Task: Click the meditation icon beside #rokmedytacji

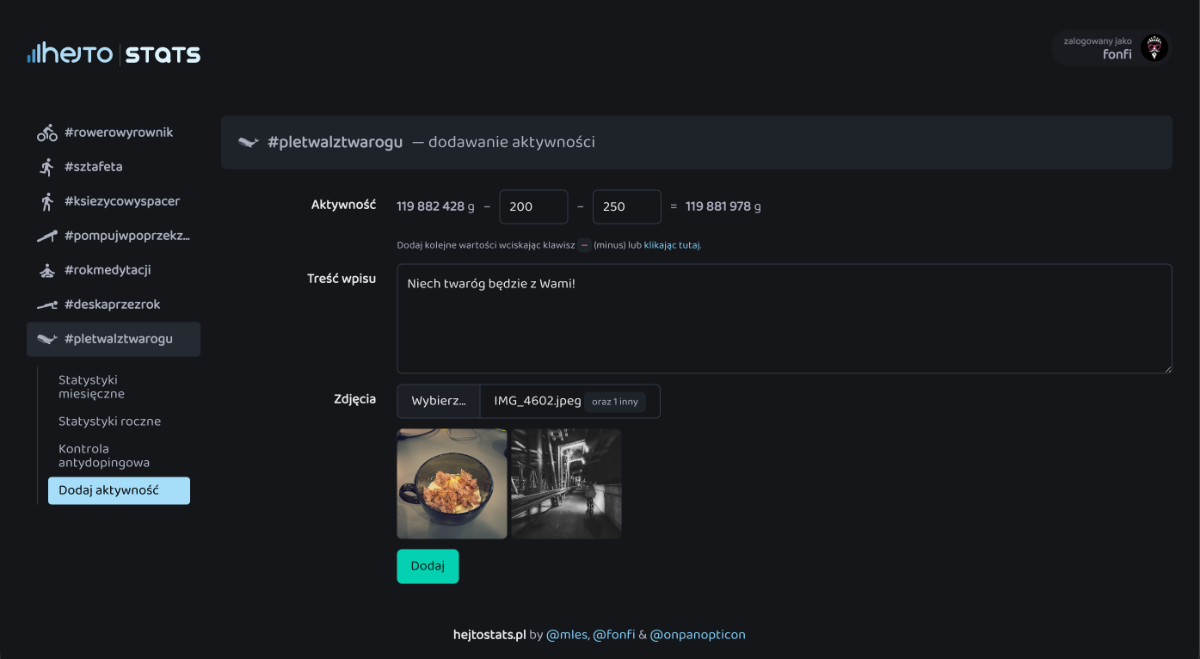Action: (47, 270)
